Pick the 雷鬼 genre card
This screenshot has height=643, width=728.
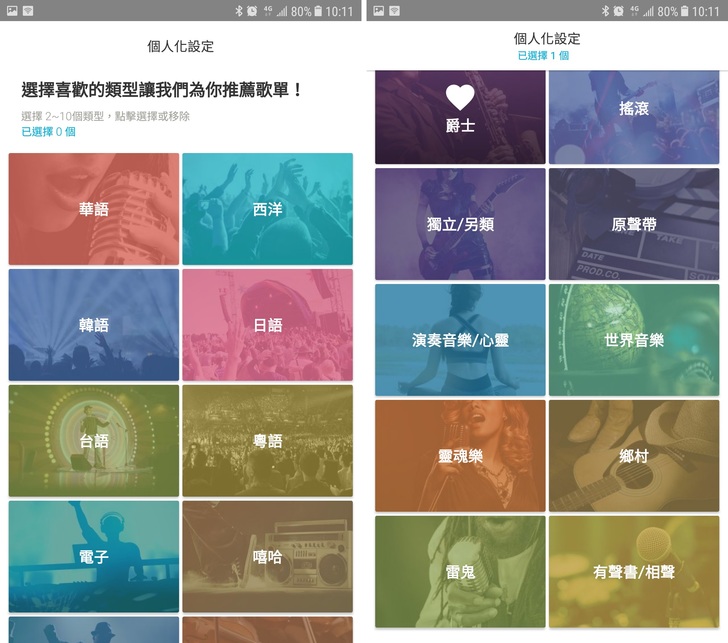[x=460, y=572]
